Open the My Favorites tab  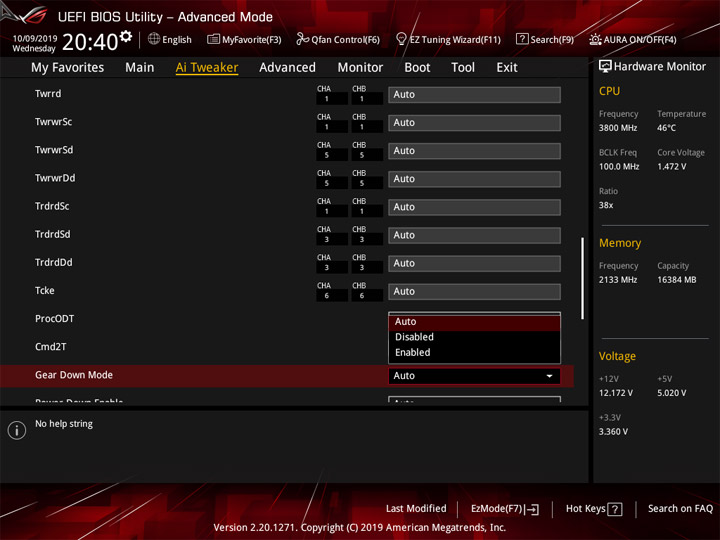[x=68, y=68]
